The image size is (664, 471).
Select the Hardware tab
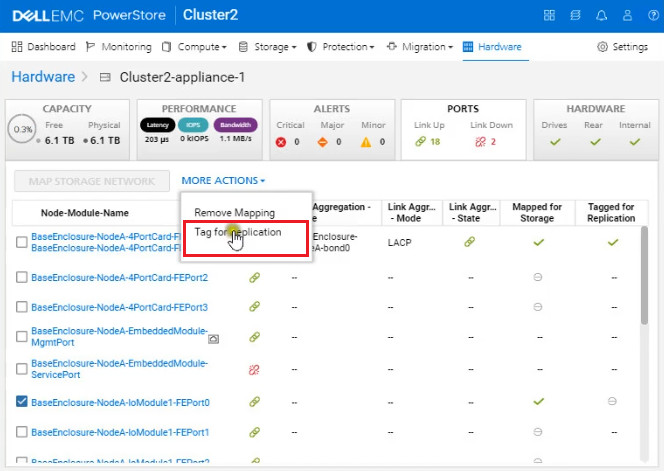(x=492, y=47)
